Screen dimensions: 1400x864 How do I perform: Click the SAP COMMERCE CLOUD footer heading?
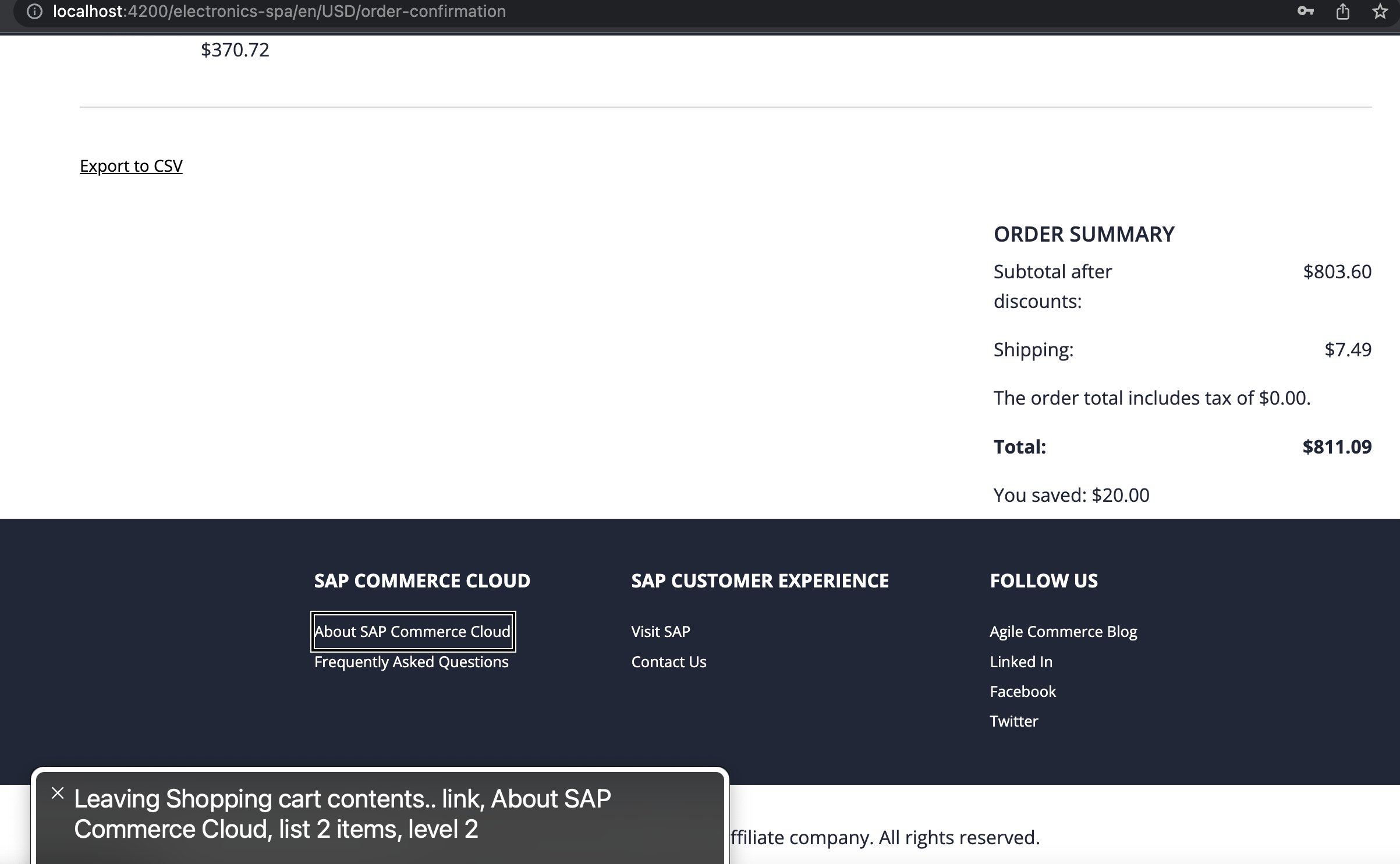tap(422, 580)
